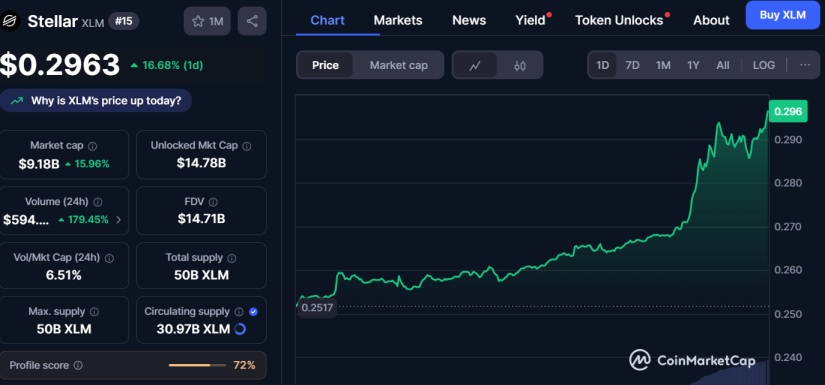Toggle chart to Price view
The image size is (825, 385).
click(325, 66)
